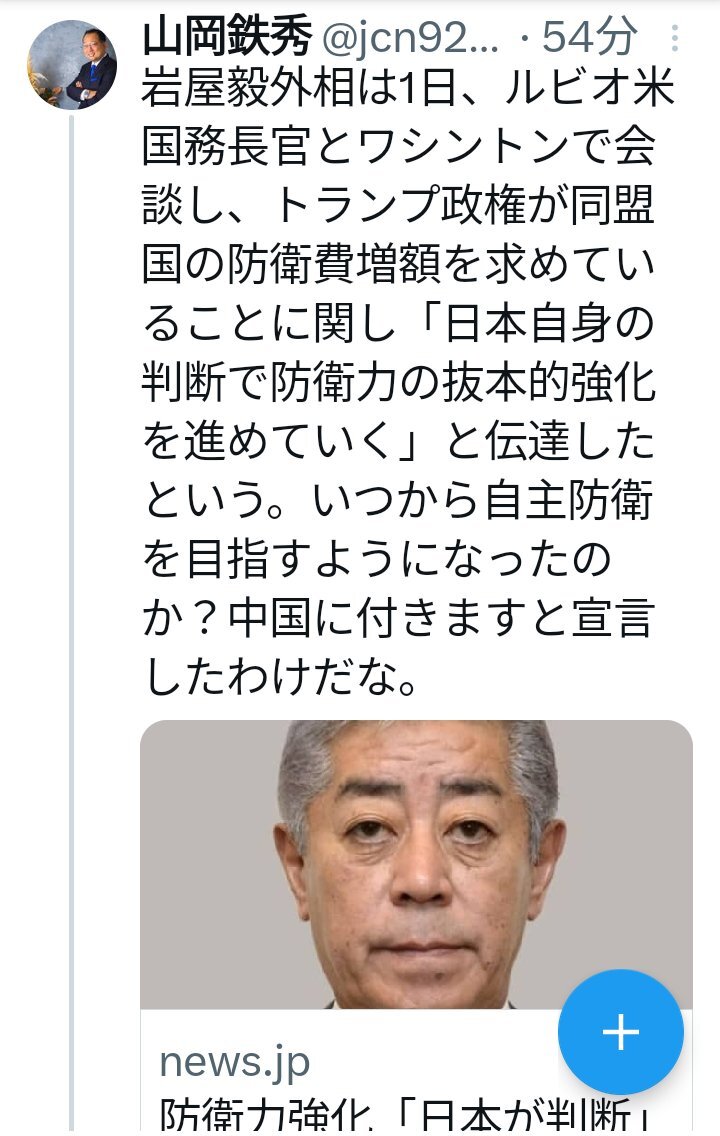Click tweet line mentioning いつから自主防衛
Screen dimensions: 720x1136
[398, 501]
